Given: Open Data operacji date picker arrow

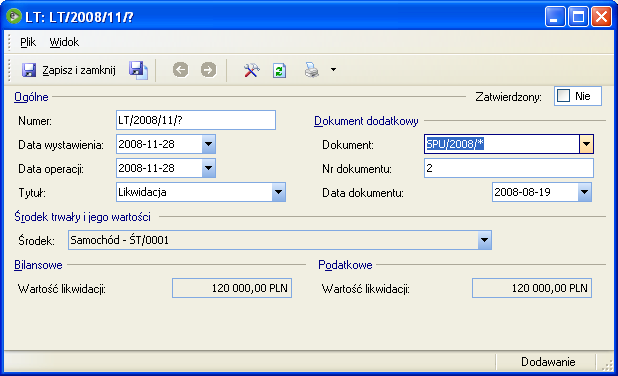Looking at the screenshot, I should pyautogui.click(x=208, y=168).
